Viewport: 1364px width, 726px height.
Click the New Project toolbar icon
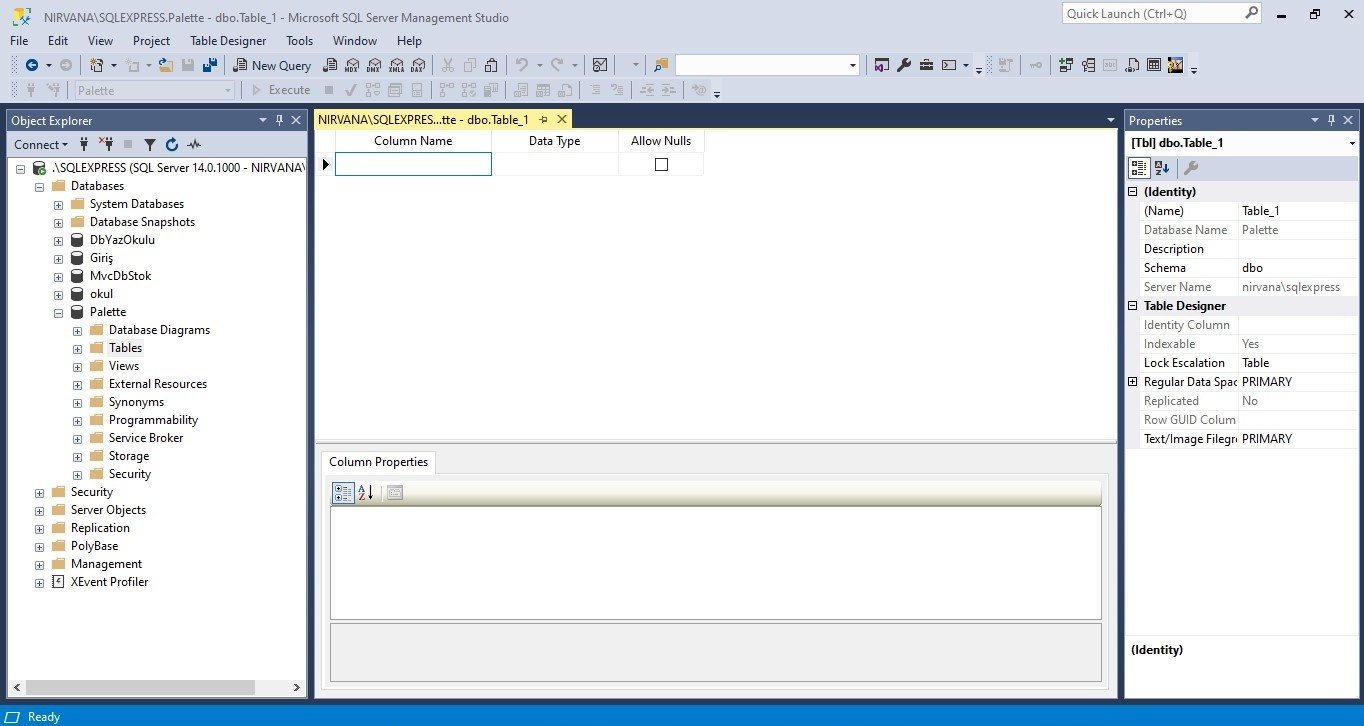coord(97,65)
